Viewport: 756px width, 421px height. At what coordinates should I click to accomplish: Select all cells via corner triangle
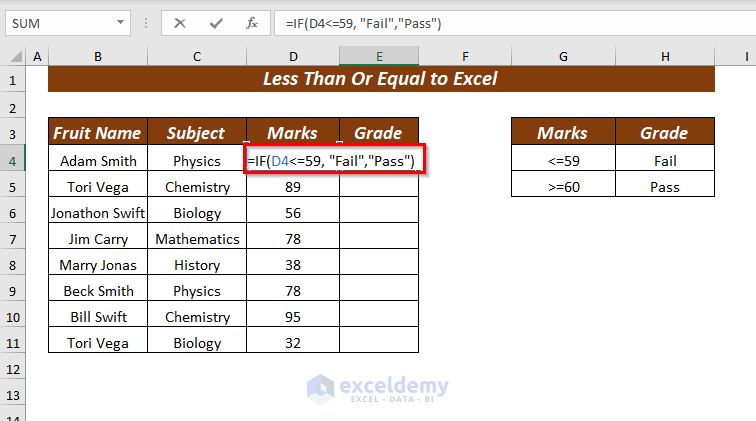click(x=16, y=57)
